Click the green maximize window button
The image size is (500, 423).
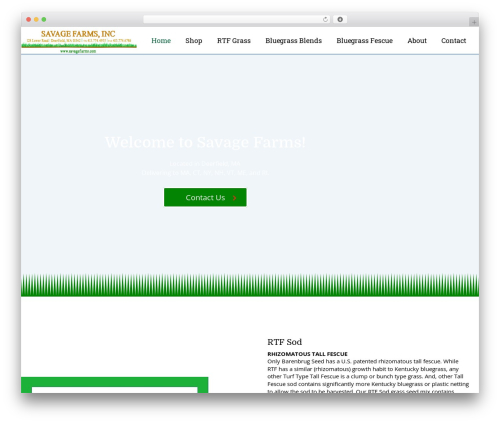point(44,20)
